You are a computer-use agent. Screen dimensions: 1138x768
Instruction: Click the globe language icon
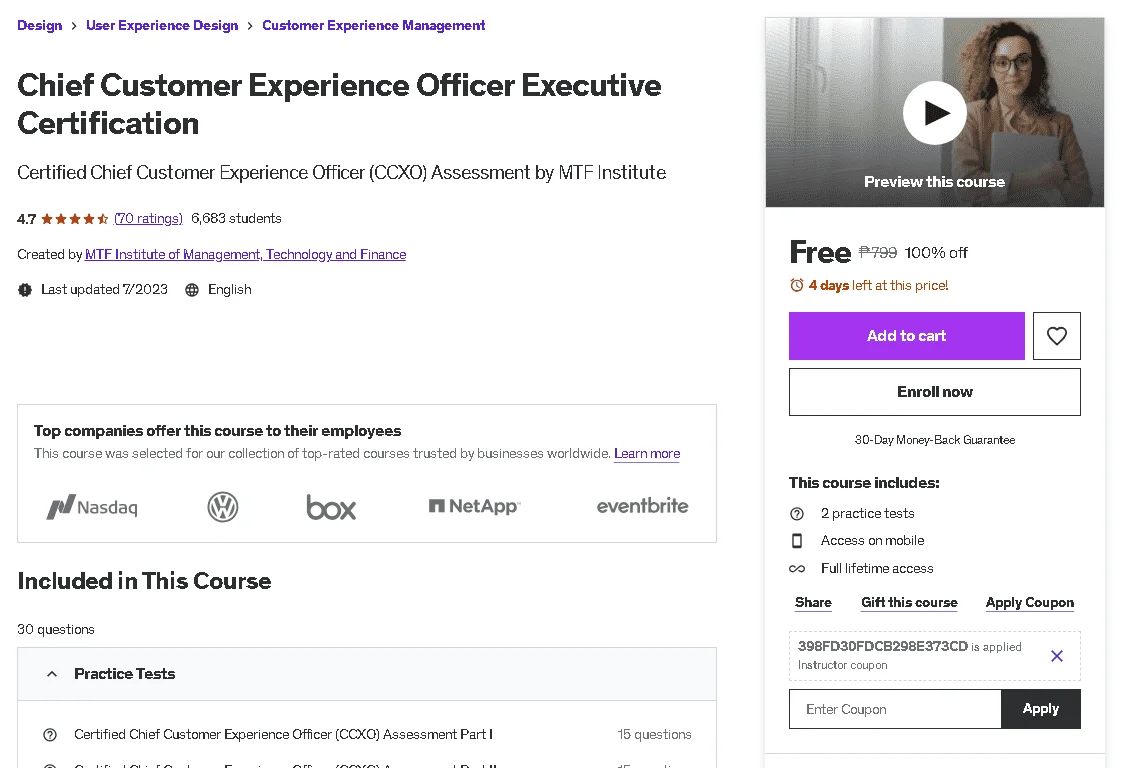tap(192, 290)
